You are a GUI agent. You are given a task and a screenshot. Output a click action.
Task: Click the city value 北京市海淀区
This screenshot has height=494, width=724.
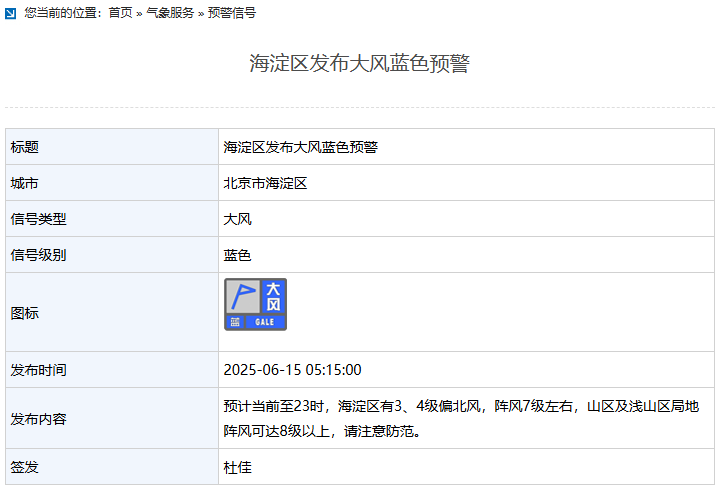(x=265, y=183)
